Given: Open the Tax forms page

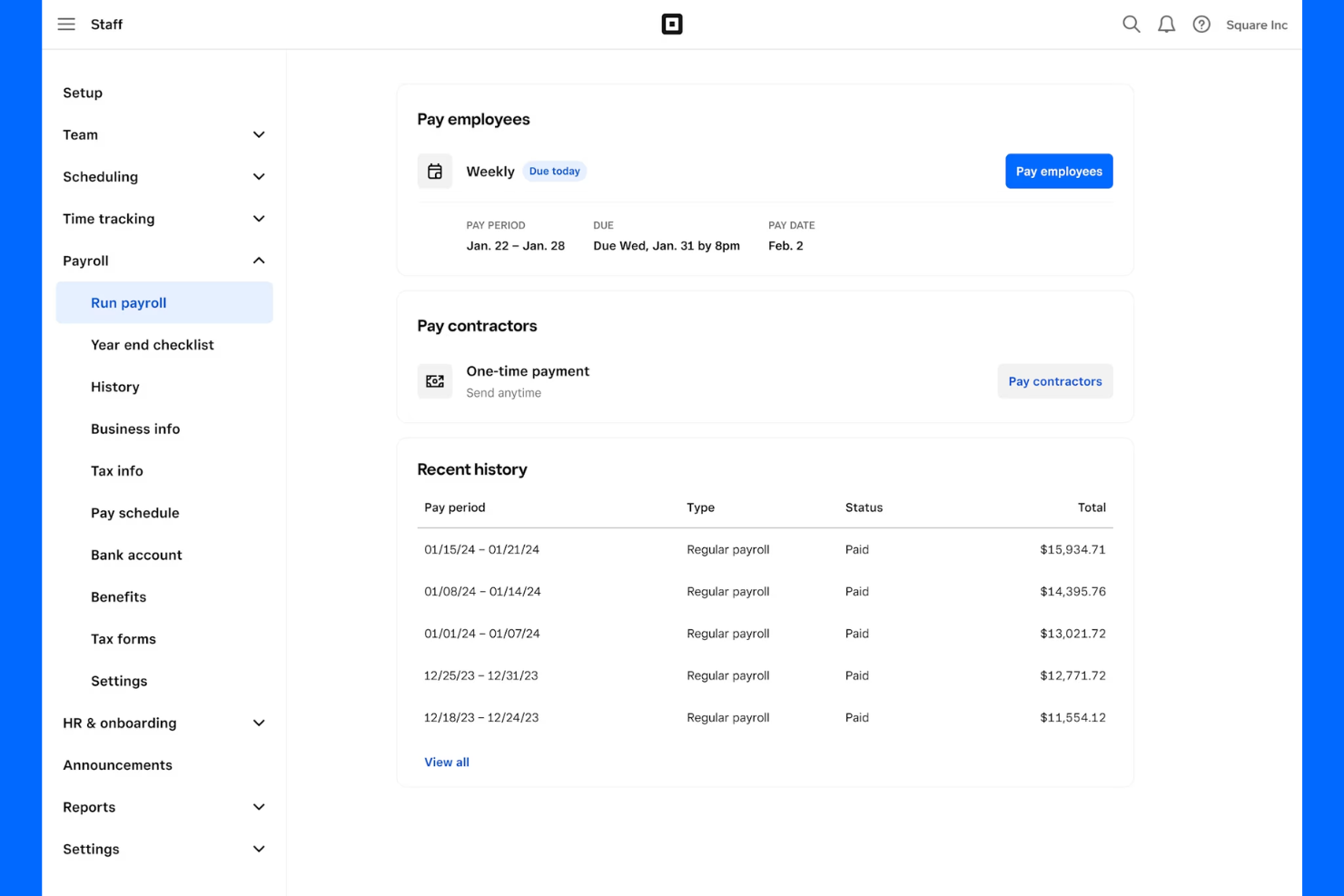Looking at the screenshot, I should click(123, 638).
